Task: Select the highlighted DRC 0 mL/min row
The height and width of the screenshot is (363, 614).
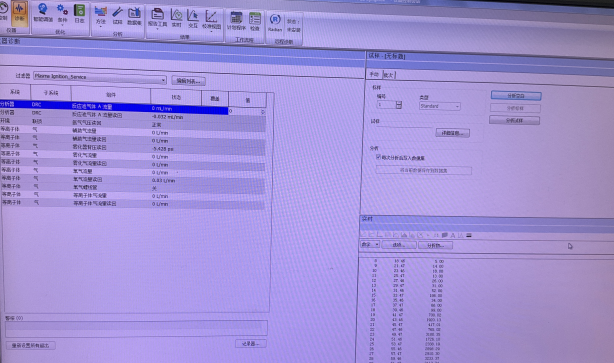Action: 114,107
